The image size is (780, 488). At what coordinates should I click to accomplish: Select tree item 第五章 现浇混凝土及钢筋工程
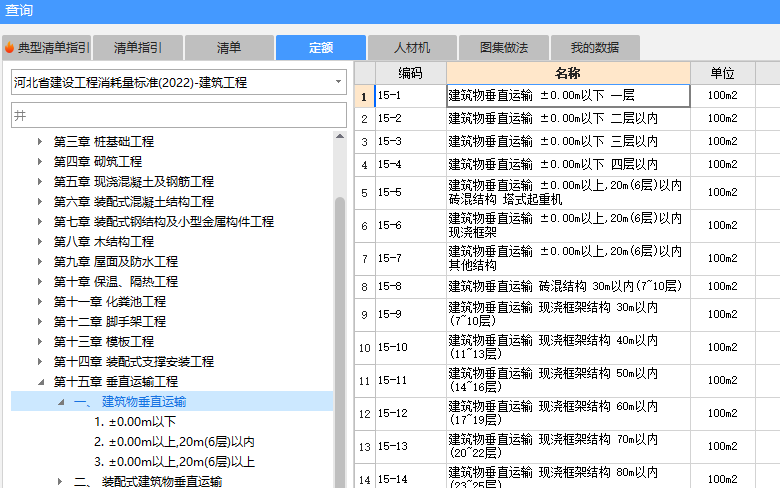tap(134, 182)
